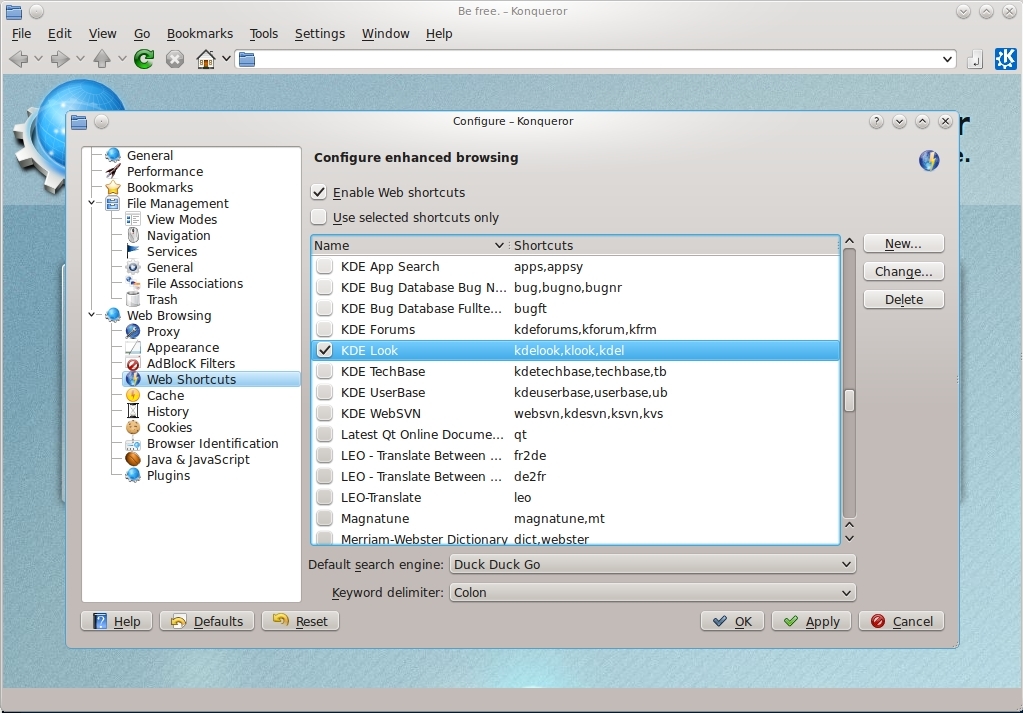Click the Appearance icon in the tree

[133, 348]
